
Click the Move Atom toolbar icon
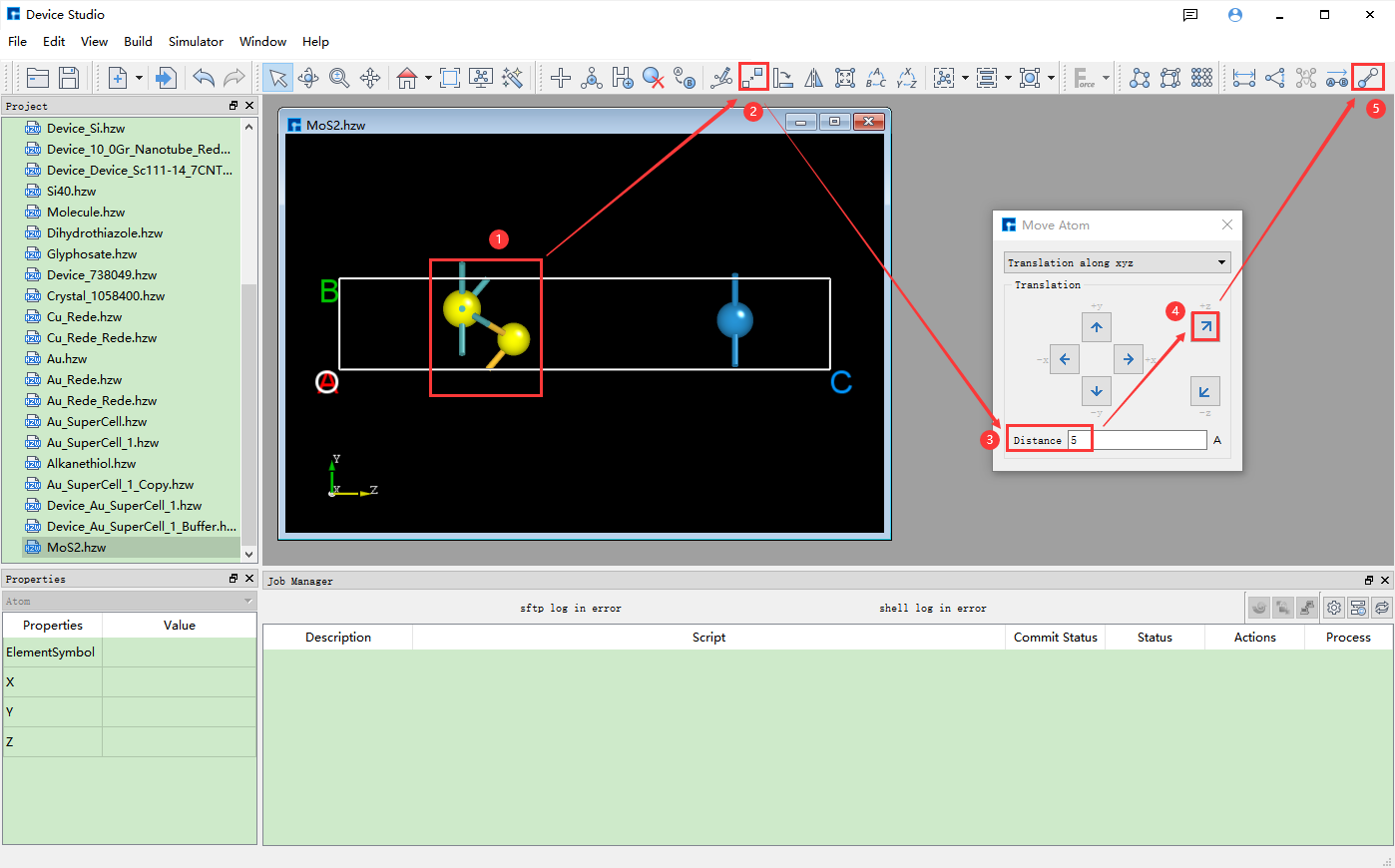753,78
